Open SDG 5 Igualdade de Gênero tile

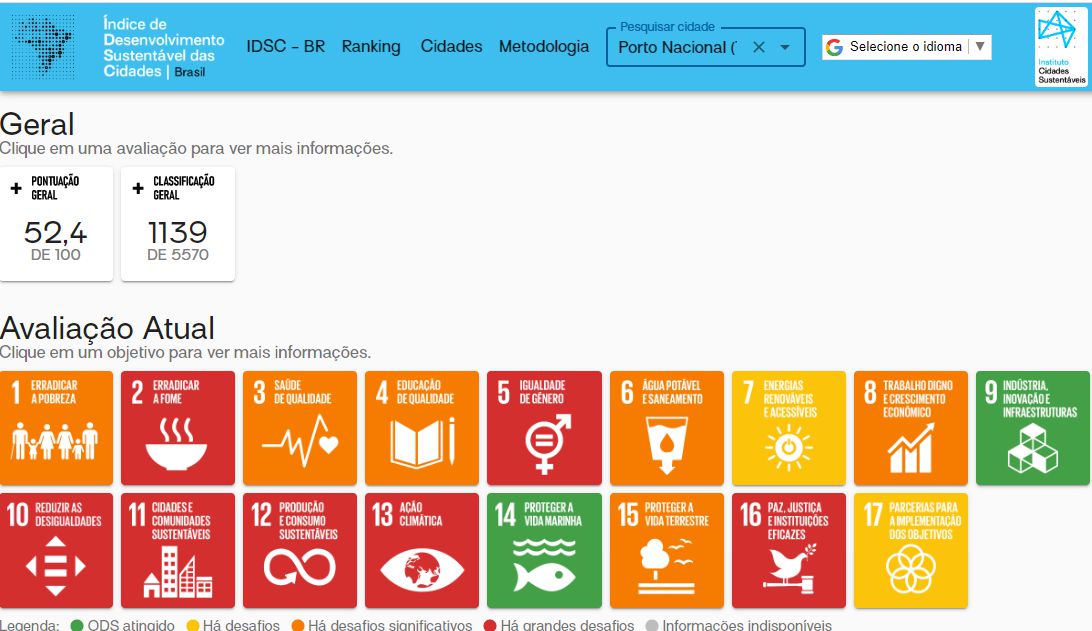coord(544,428)
